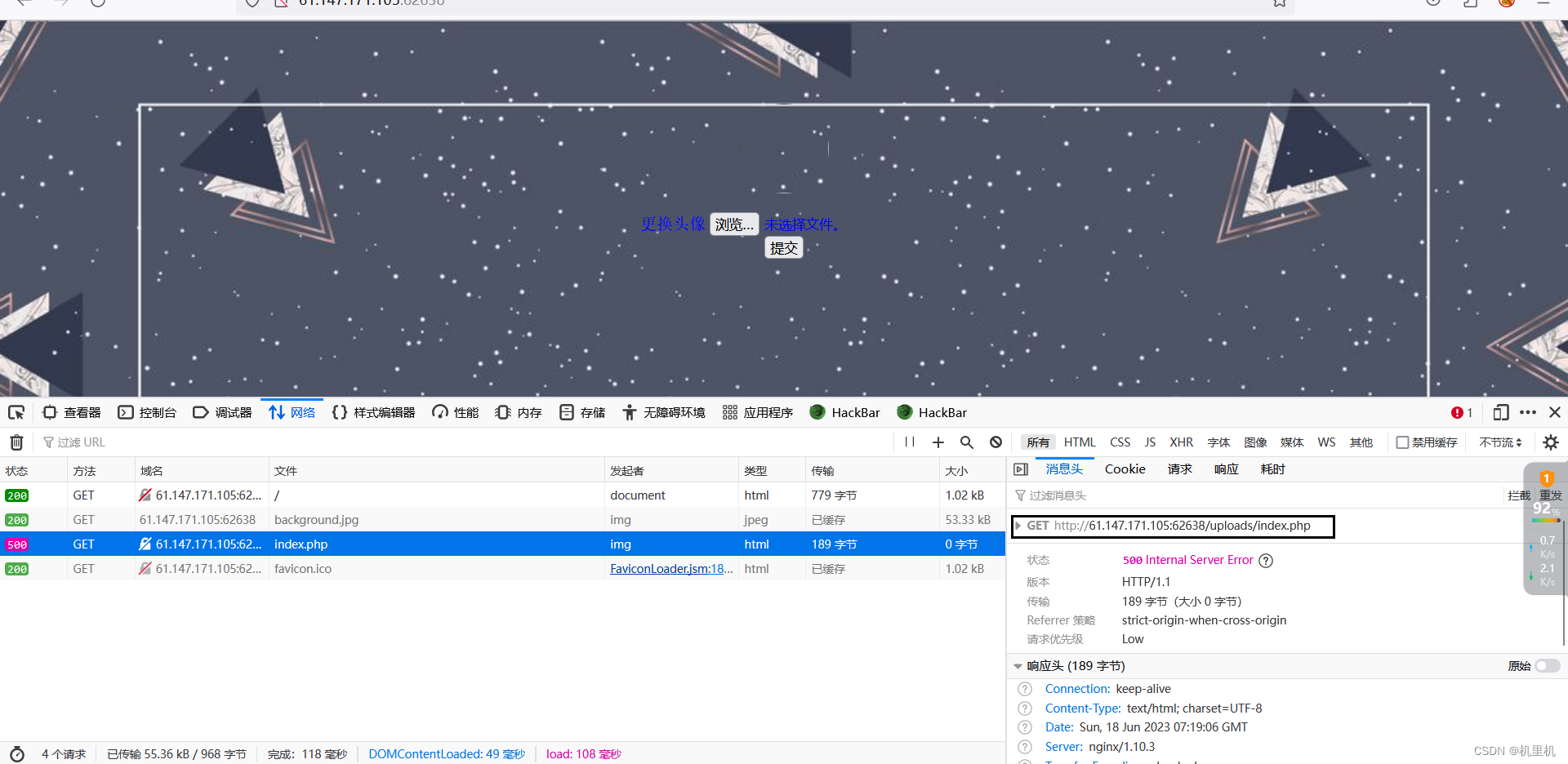Open the throttling dropdown
This screenshot has width=1568, height=764.
tap(1500, 442)
